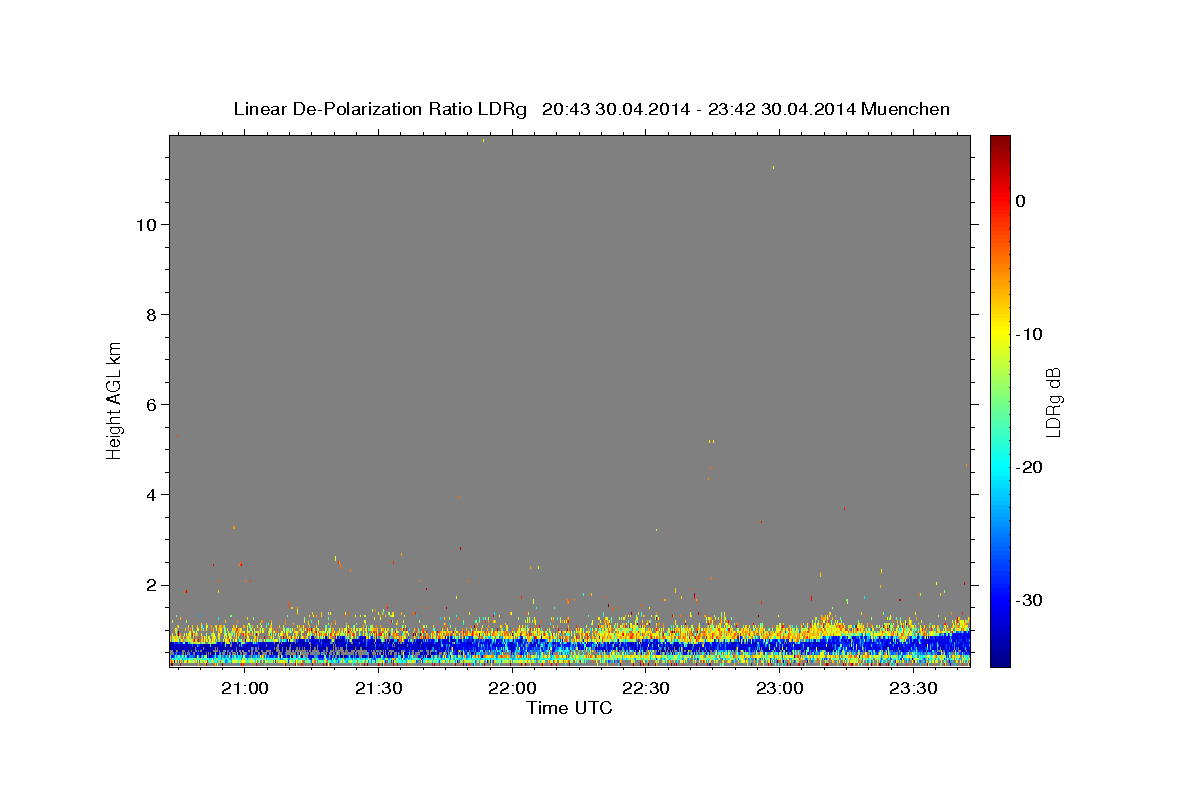The image size is (1200, 800).
Task: Click colorbar value label 0
Action: [x=1020, y=201]
